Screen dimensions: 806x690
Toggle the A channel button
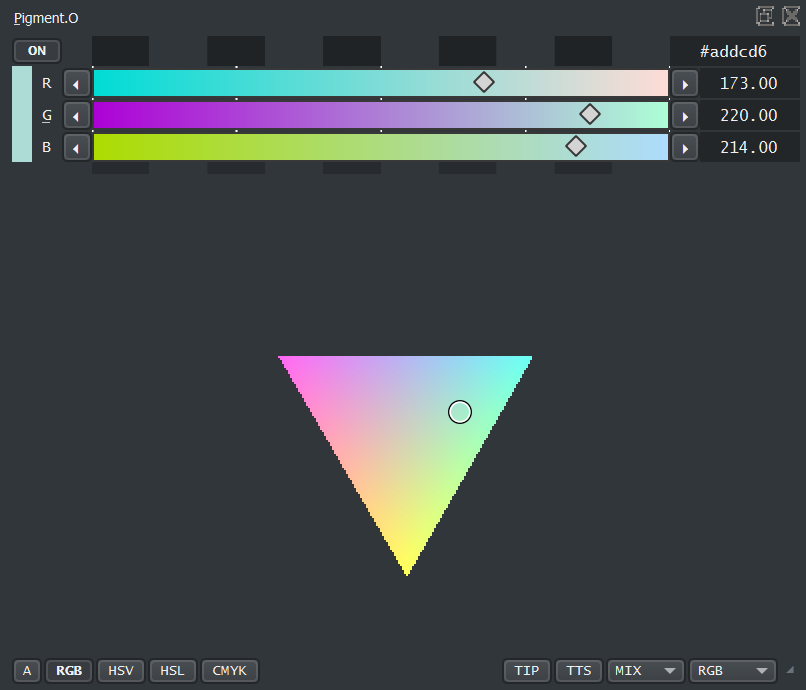tap(27, 671)
